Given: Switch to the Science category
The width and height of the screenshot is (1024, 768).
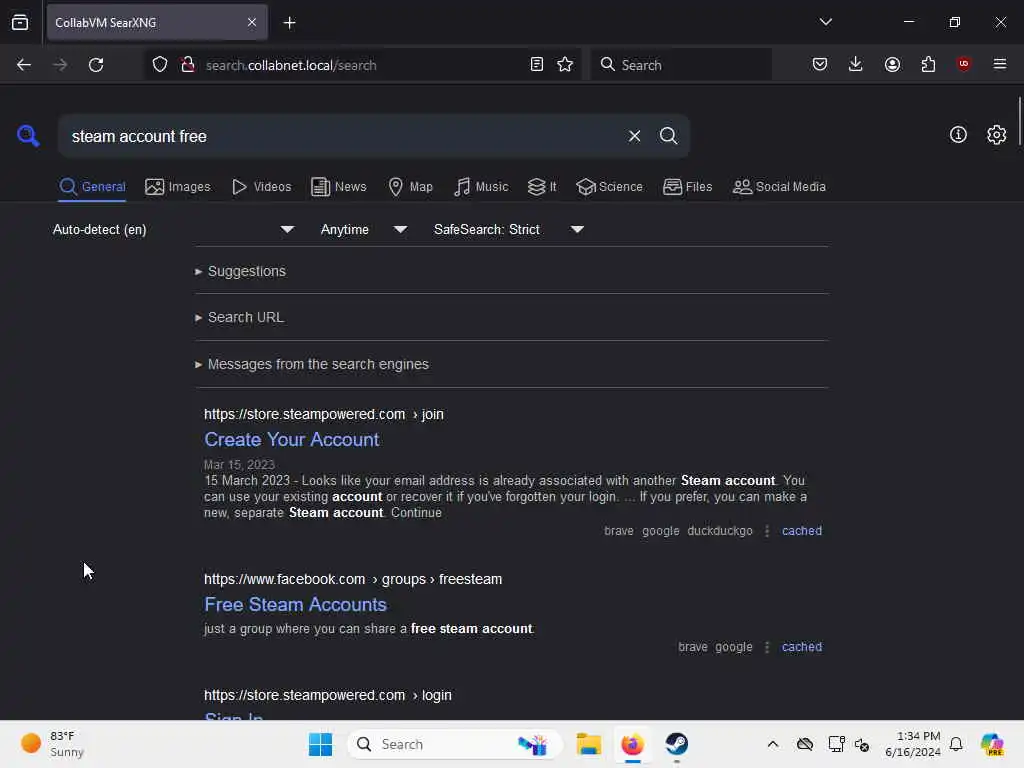Looking at the screenshot, I should pyautogui.click(x=609, y=187).
